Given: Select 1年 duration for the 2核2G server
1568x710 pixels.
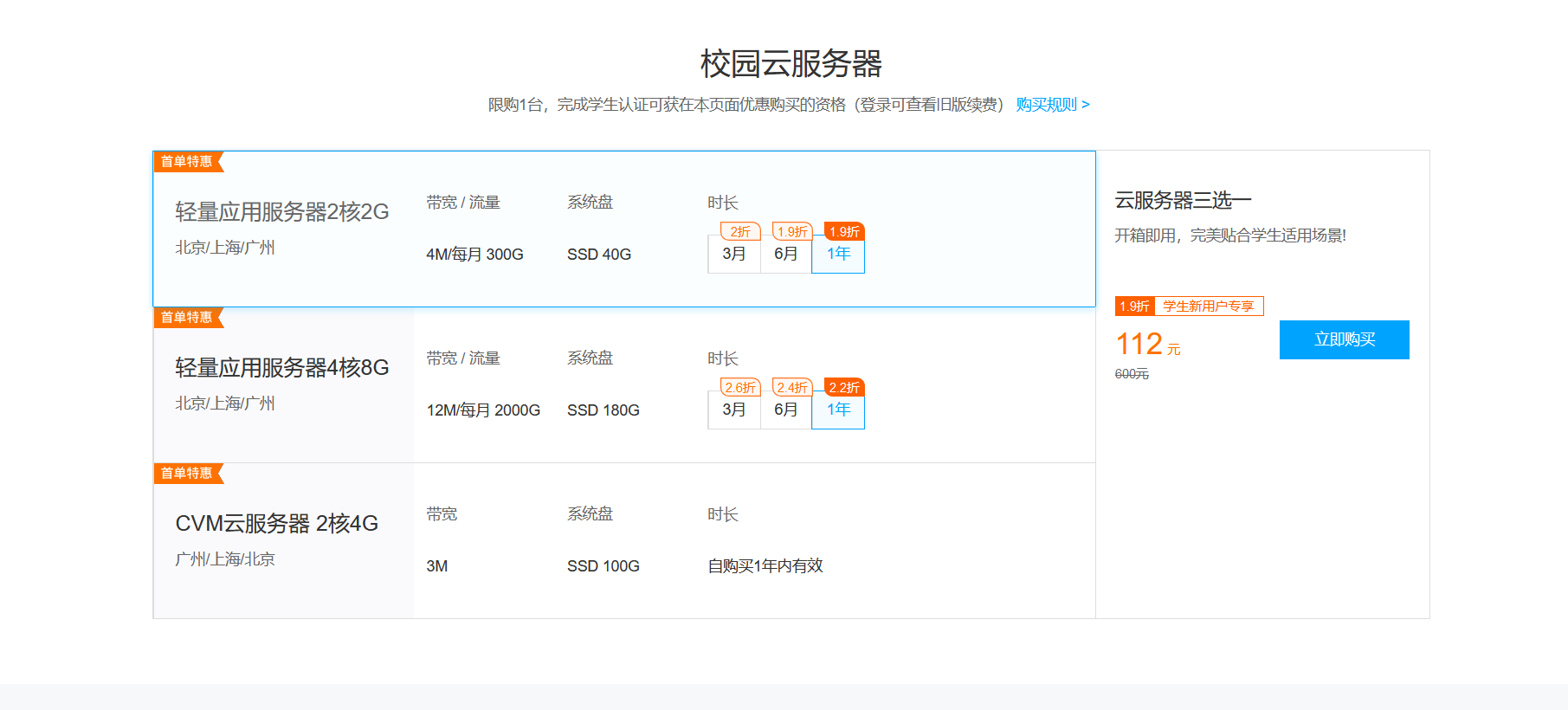Looking at the screenshot, I should pyautogui.click(x=838, y=255).
